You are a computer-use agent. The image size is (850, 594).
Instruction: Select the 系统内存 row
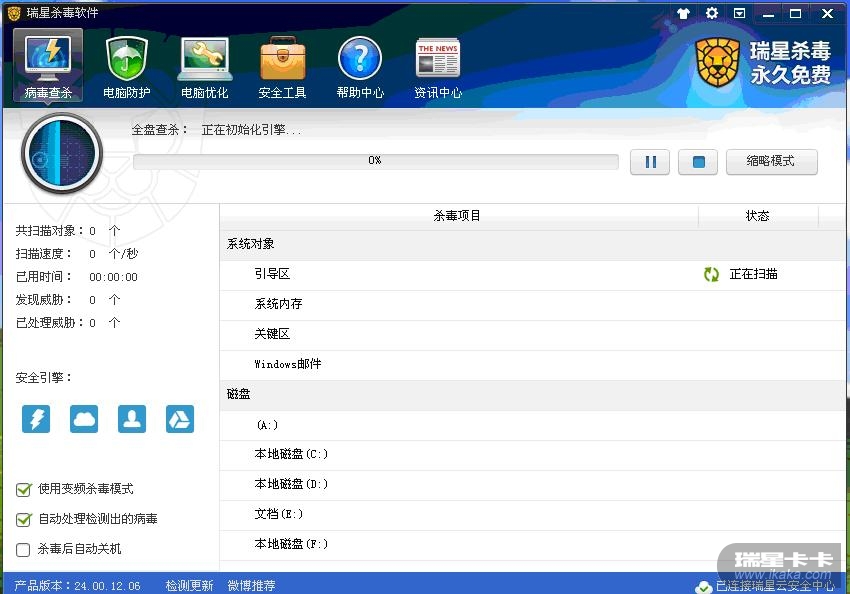pyautogui.click(x=533, y=304)
